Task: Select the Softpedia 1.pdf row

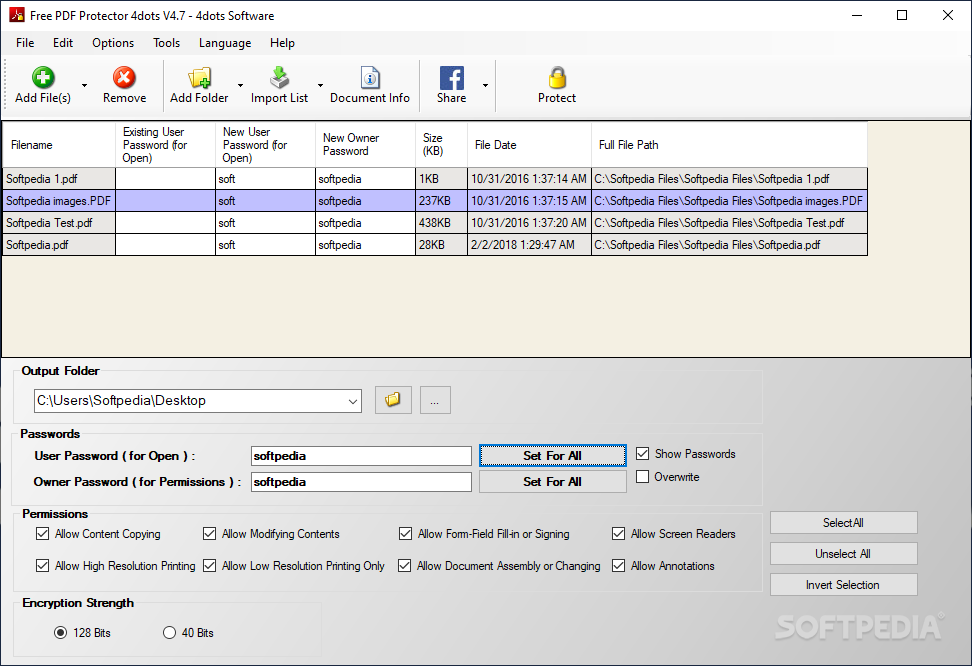Action: (435, 179)
